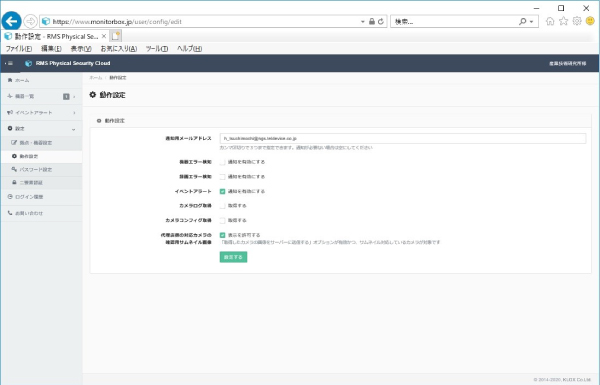Go to ホーム in the sidebar
The height and width of the screenshot is (385, 600).
pyautogui.click(x=41, y=80)
